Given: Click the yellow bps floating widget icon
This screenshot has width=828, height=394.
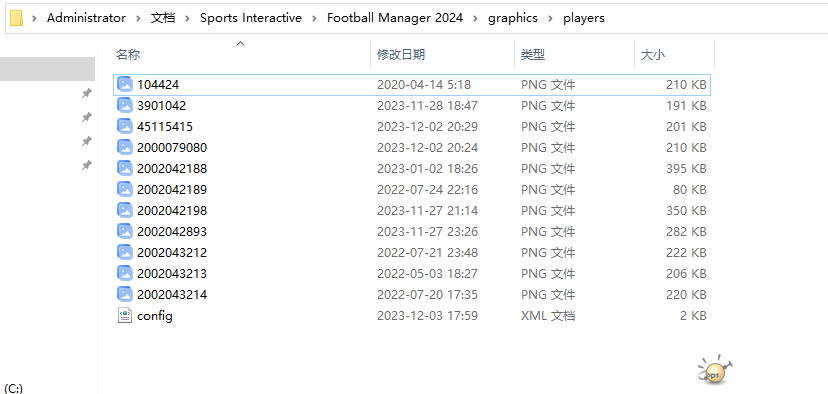Looking at the screenshot, I should pos(715,370).
